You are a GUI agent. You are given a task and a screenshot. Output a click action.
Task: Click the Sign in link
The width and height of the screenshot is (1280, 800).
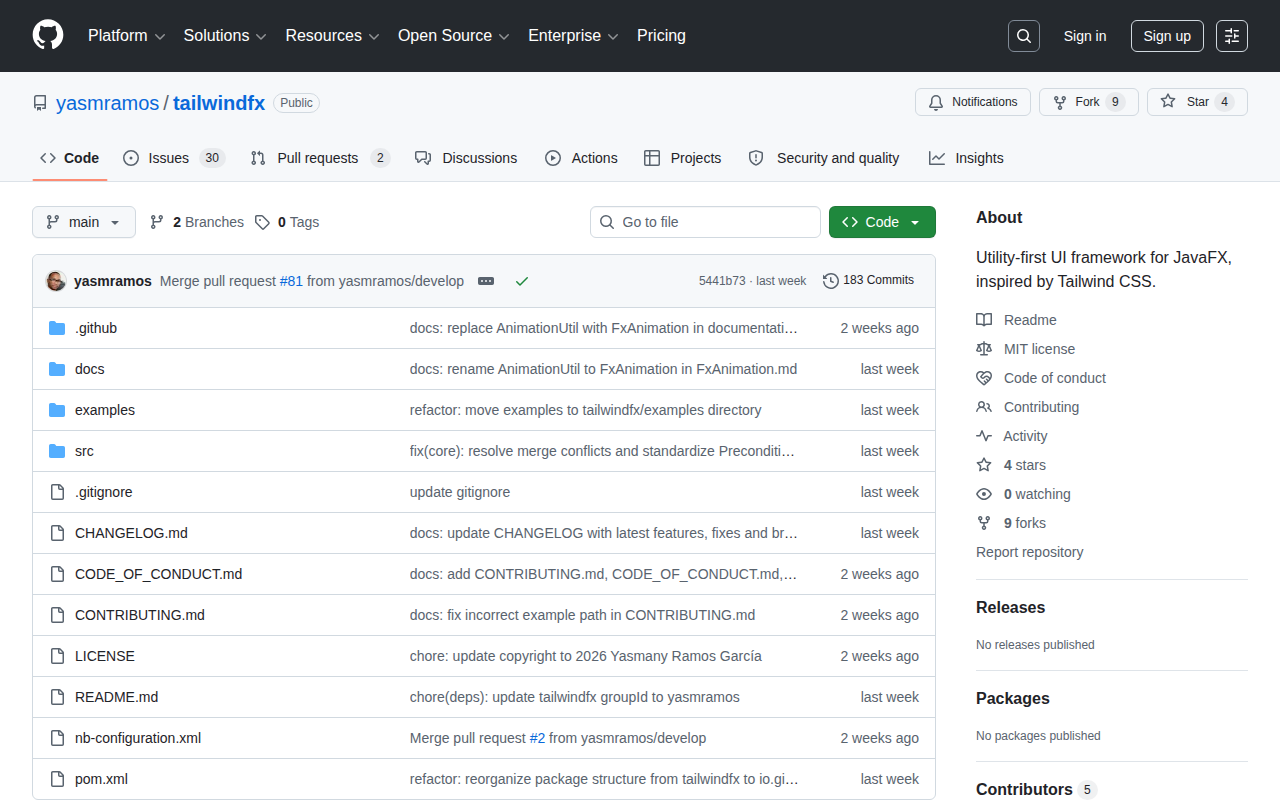pyautogui.click(x=1085, y=36)
